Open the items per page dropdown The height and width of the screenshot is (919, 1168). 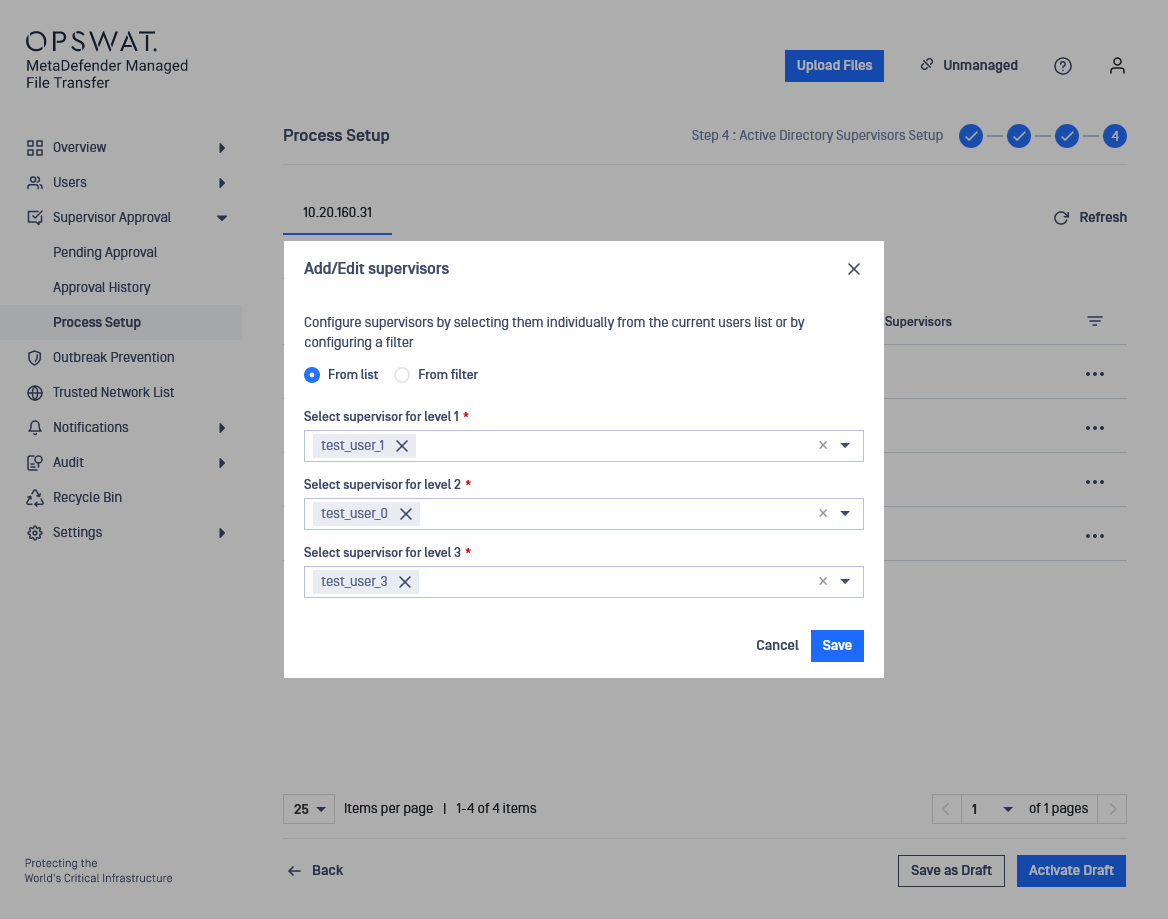(308, 809)
